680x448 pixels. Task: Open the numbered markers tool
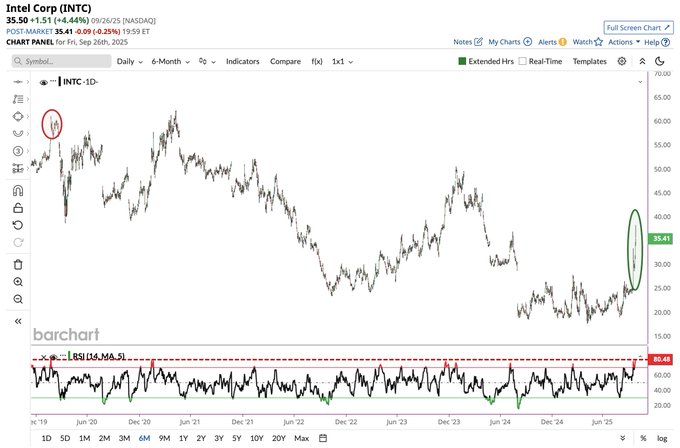coord(18,151)
